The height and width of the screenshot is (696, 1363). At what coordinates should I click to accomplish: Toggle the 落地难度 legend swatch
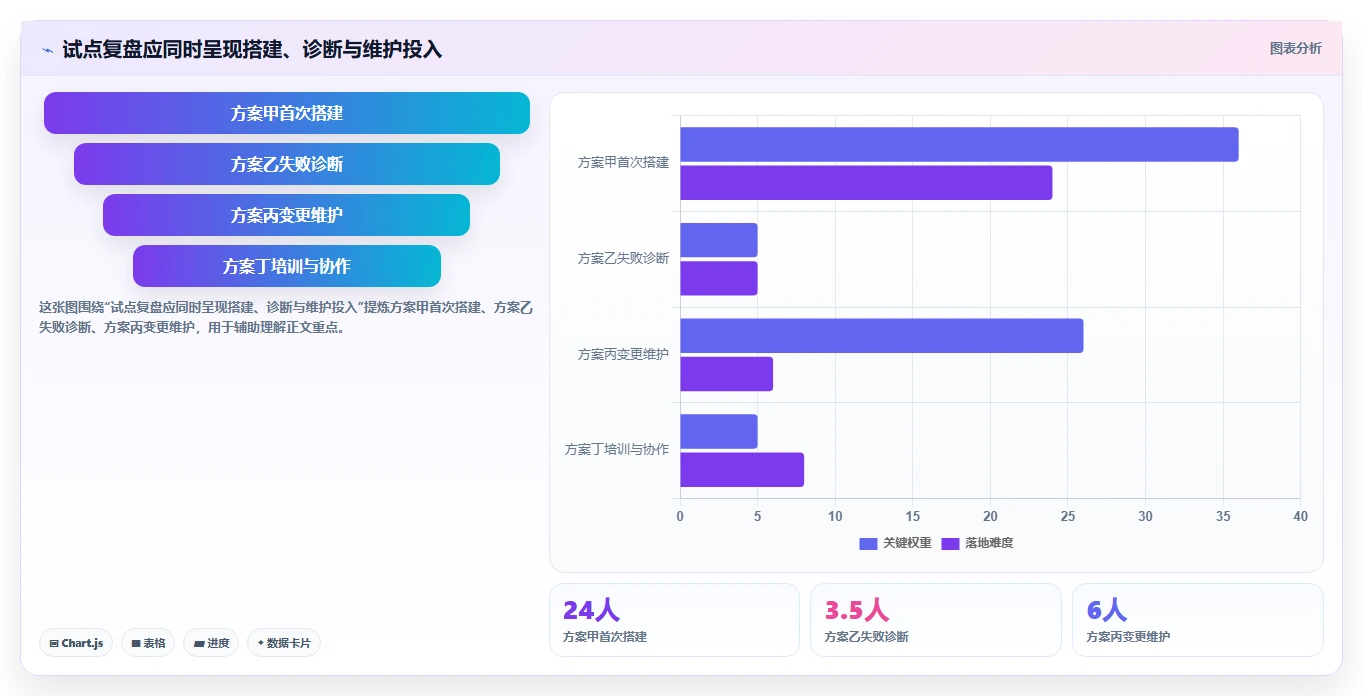[x=950, y=543]
